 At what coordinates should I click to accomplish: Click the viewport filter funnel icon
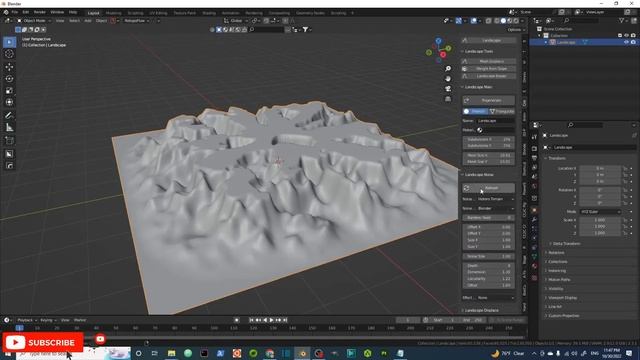coord(305,29)
